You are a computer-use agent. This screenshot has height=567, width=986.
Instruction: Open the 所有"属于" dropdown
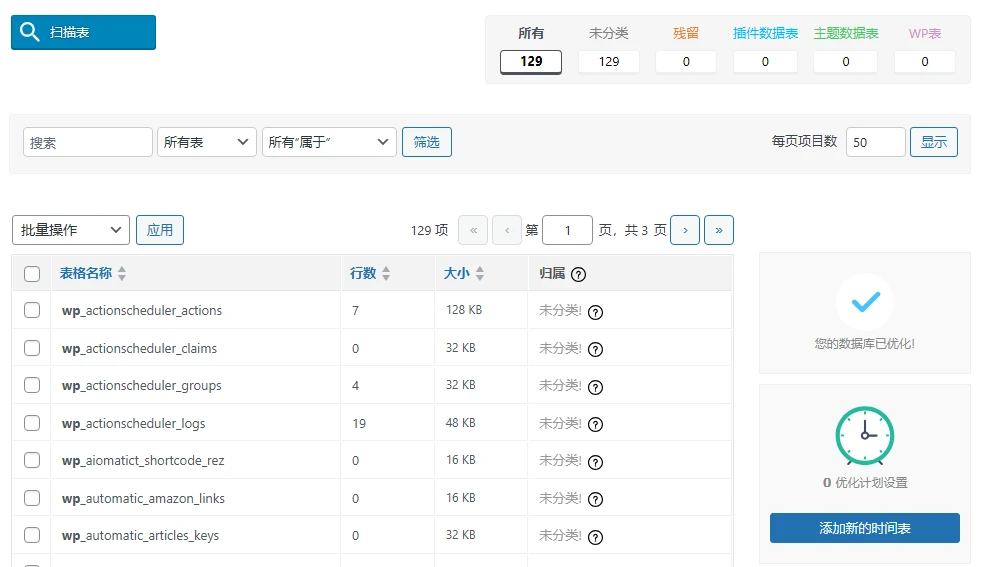pyautogui.click(x=329, y=142)
